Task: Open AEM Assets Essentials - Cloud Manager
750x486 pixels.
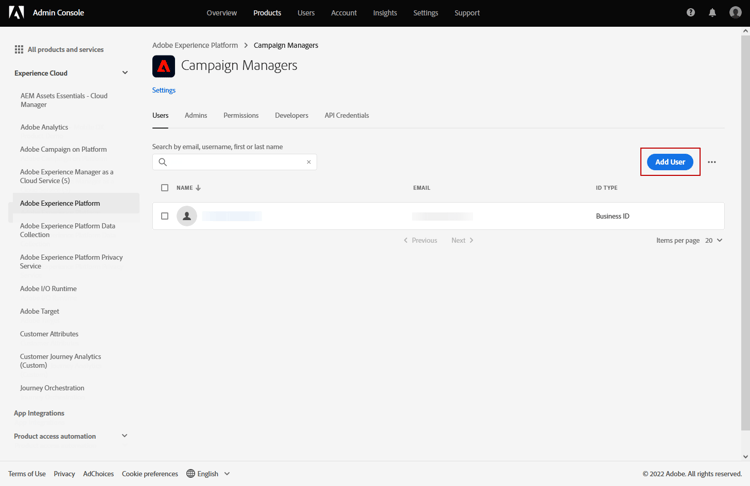Action: click(x=64, y=100)
